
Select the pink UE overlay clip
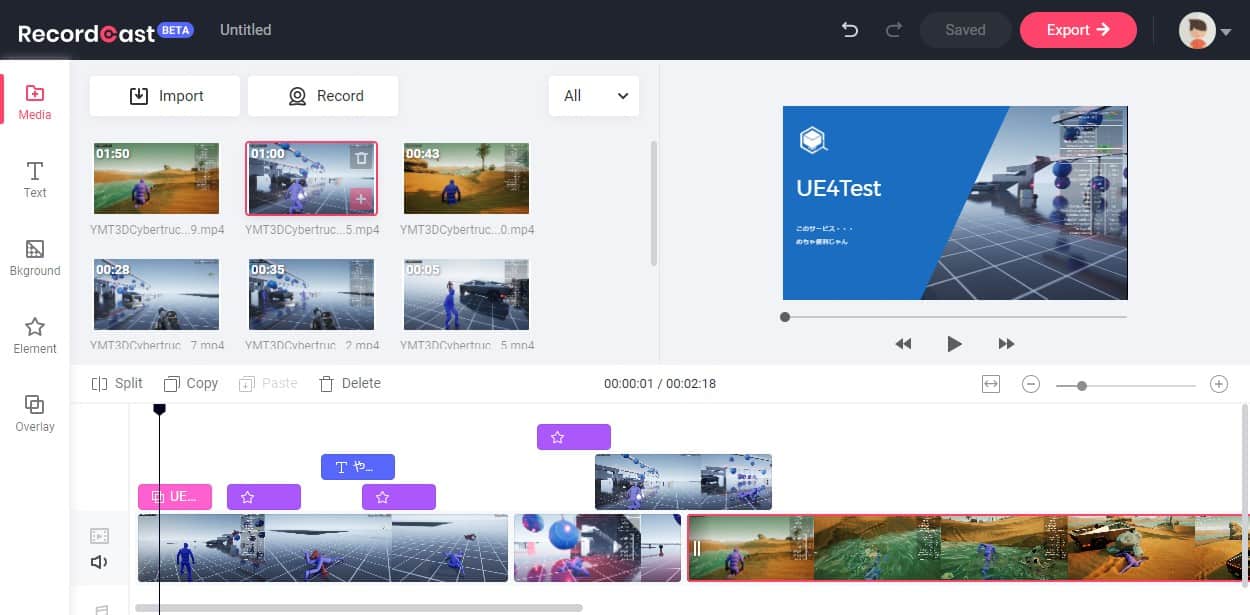click(x=175, y=497)
